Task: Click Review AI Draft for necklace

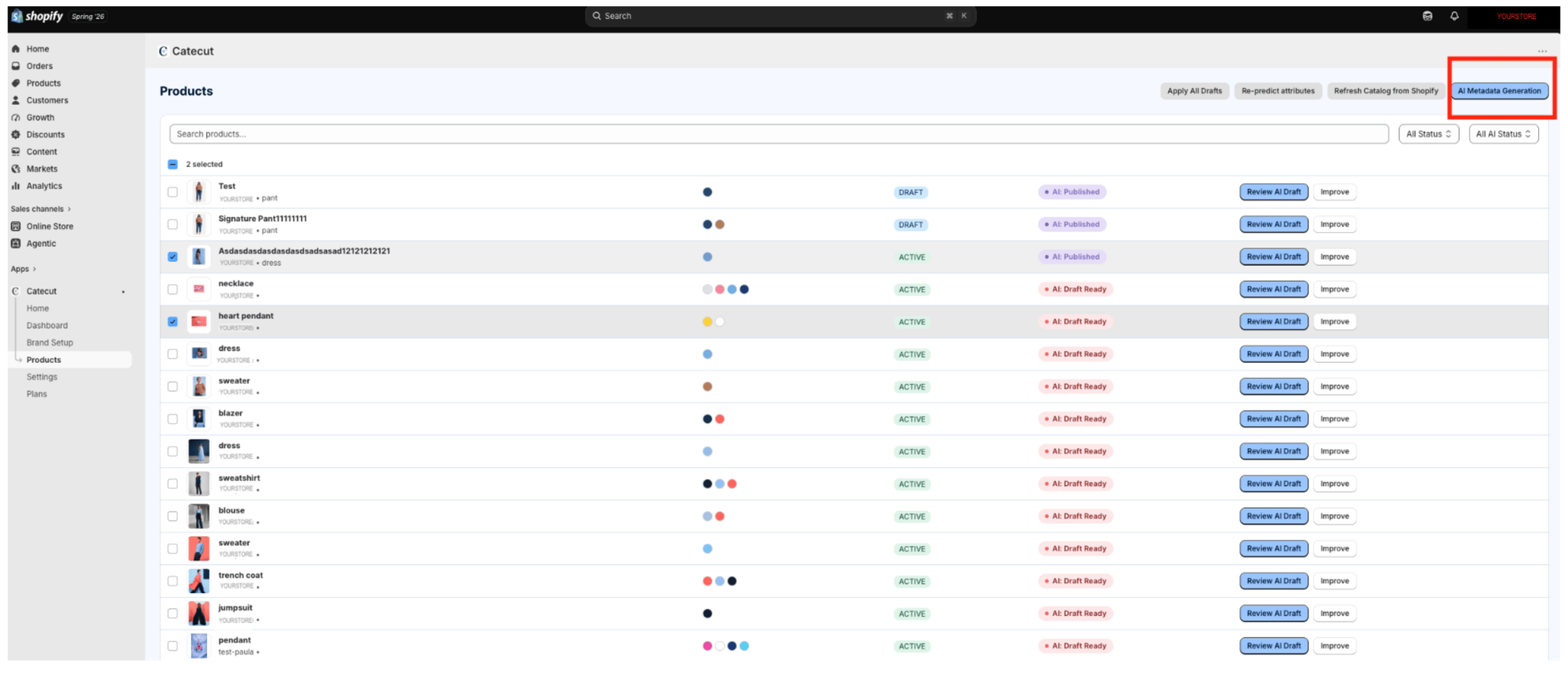Action: (x=1273, y=289)
